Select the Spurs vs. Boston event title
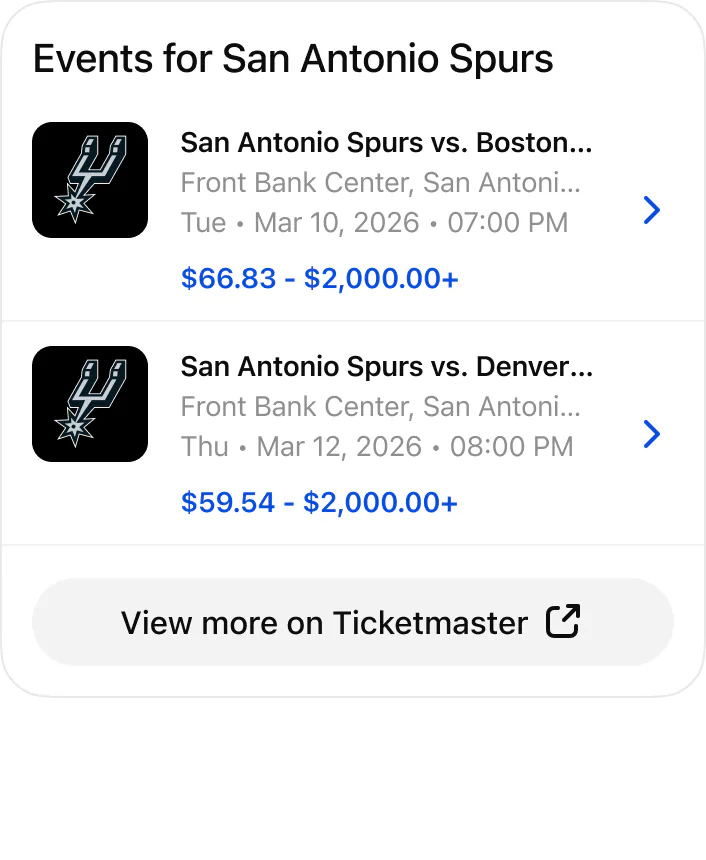The height and width of the screenshot is (860, 706). (387, 142)
